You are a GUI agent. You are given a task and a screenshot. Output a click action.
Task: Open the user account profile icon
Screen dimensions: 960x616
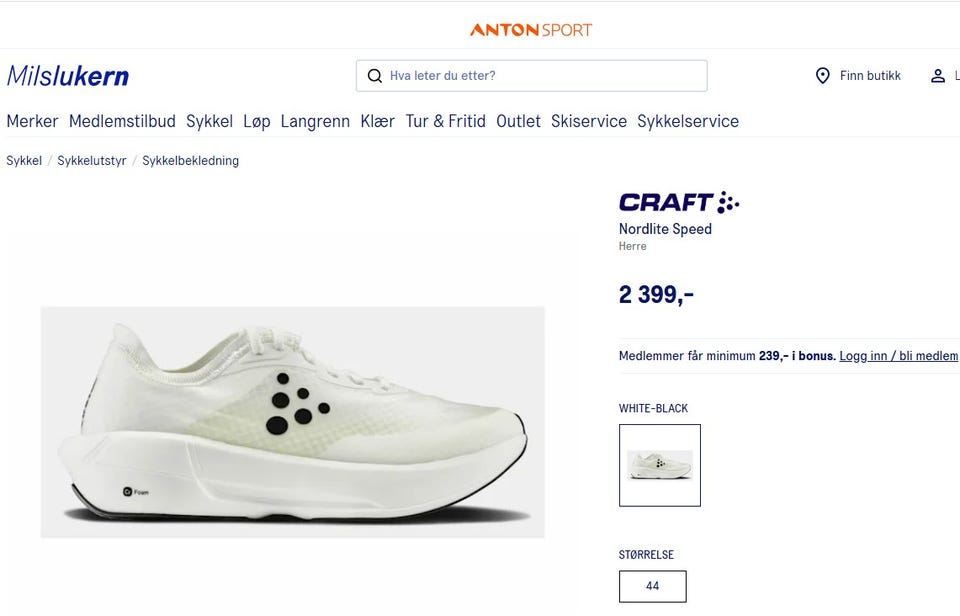pos(937,76)
